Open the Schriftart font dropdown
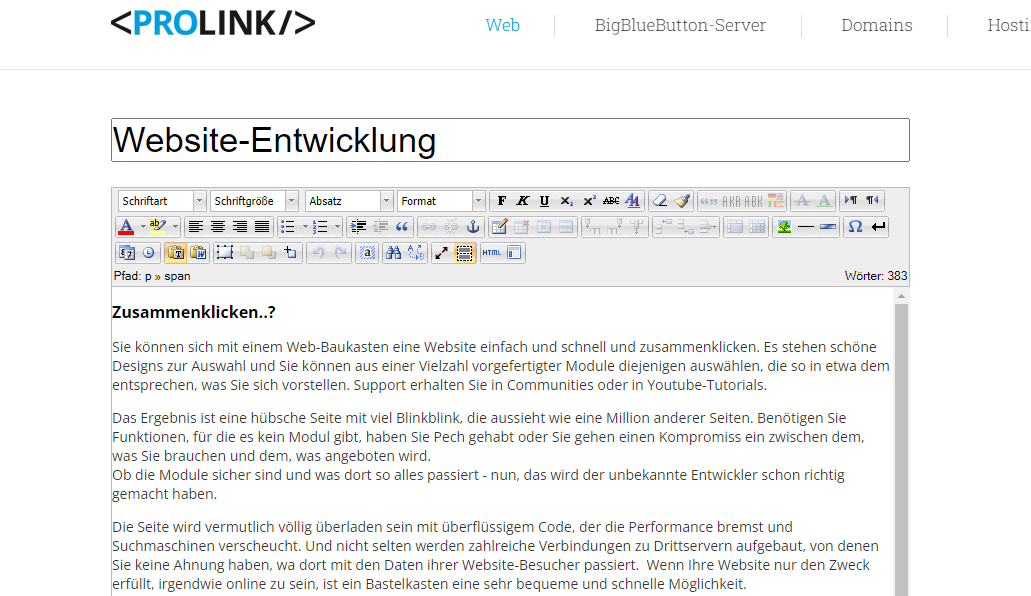This screenshot has width=1031, height=596. 161,201
